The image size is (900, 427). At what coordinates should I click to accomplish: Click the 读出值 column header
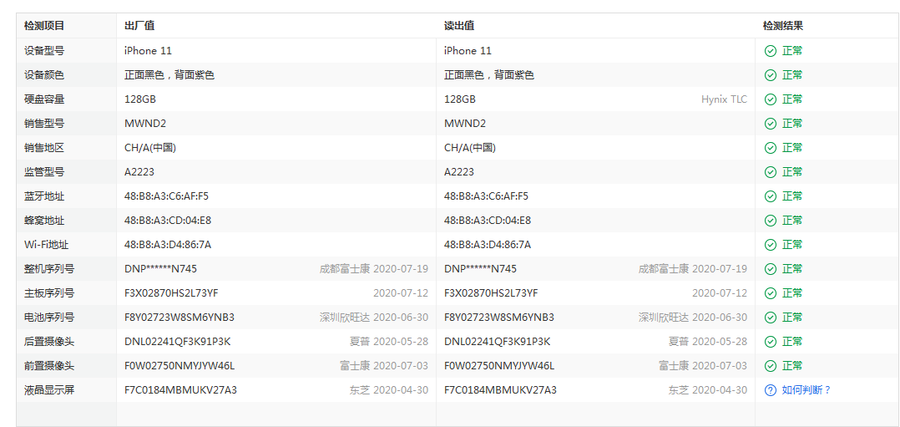pyautogui.click(x=459, y=26)
